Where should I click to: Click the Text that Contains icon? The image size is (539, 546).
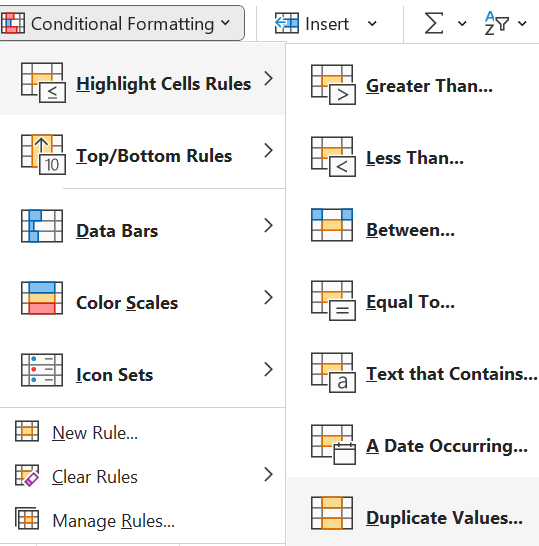click(x=333, y=373)
